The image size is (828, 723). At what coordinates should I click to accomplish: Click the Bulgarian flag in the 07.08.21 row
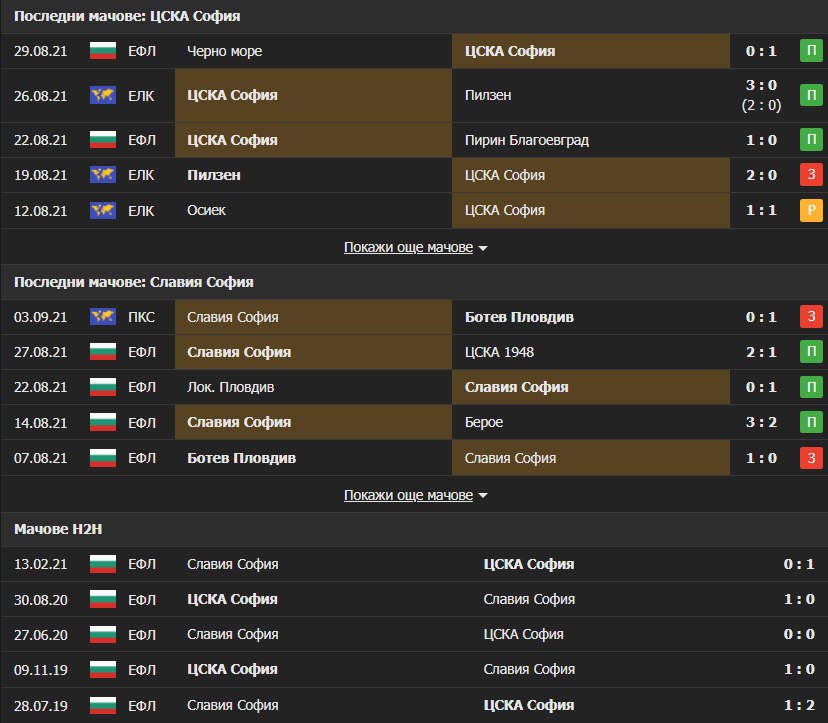point(103,458)
